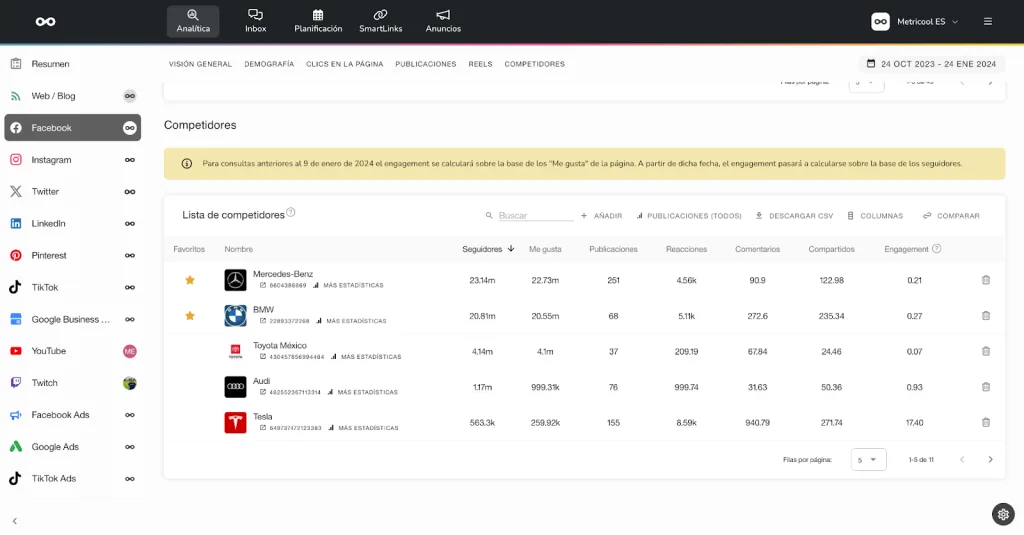Go to next page of competitors
The height and width of the screenshot is (535, 1024).
click(x=990, y=460)
